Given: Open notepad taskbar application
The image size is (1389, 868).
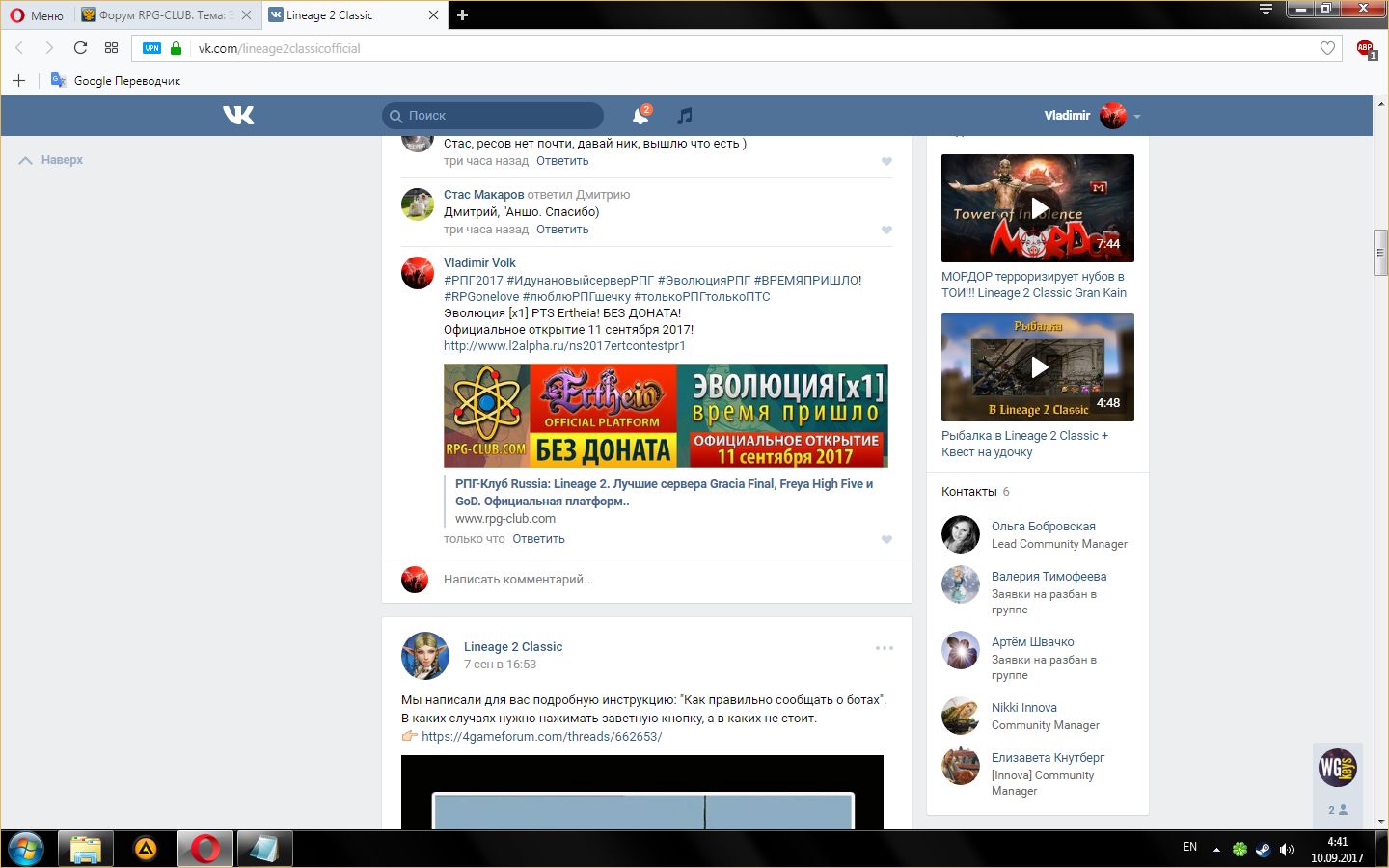Looking at the screenshot, I should coord(265,850).
